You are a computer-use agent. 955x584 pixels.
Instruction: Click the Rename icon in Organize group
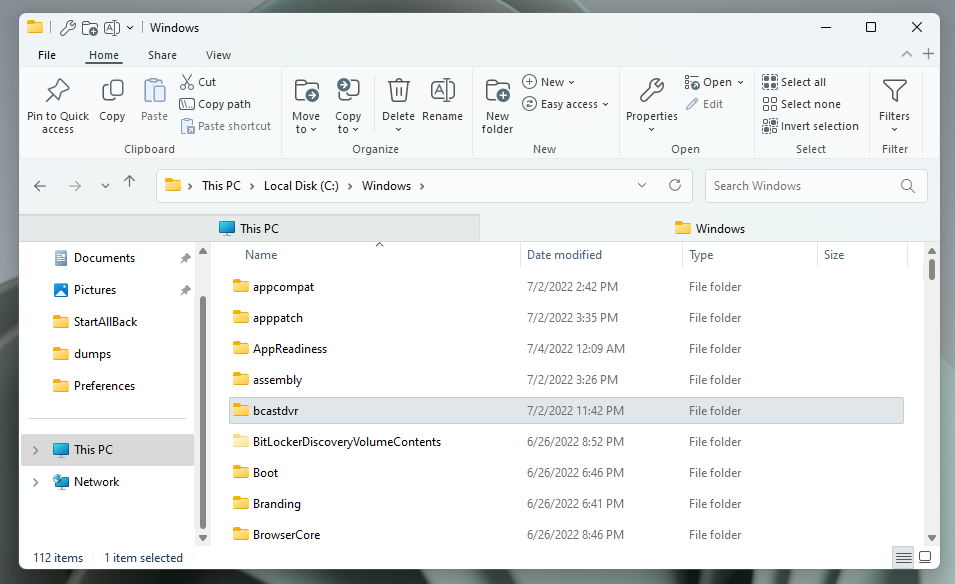442,92
